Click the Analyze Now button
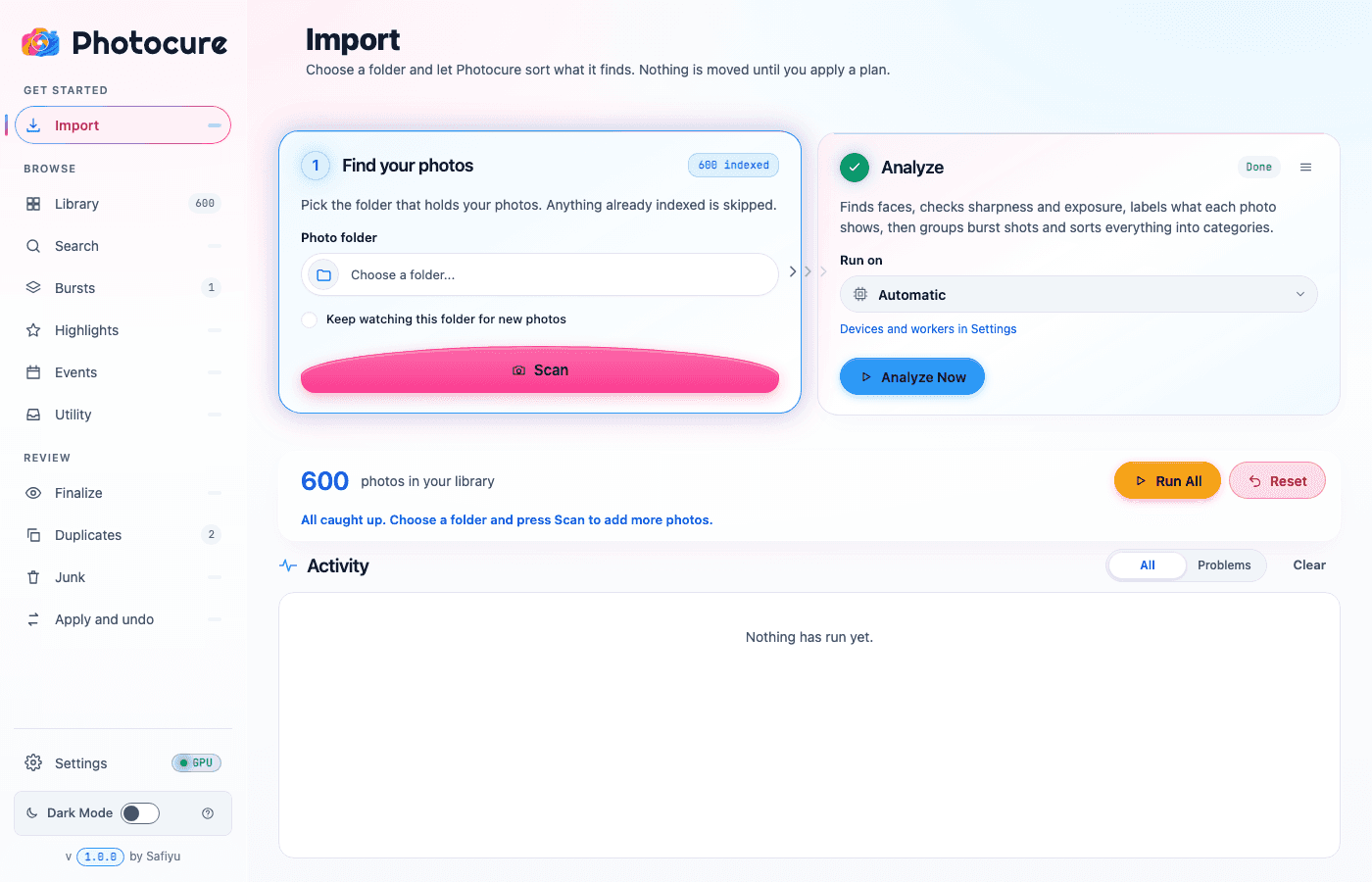The height and width of the screenshot is (882, 1372). pos(912,376)
